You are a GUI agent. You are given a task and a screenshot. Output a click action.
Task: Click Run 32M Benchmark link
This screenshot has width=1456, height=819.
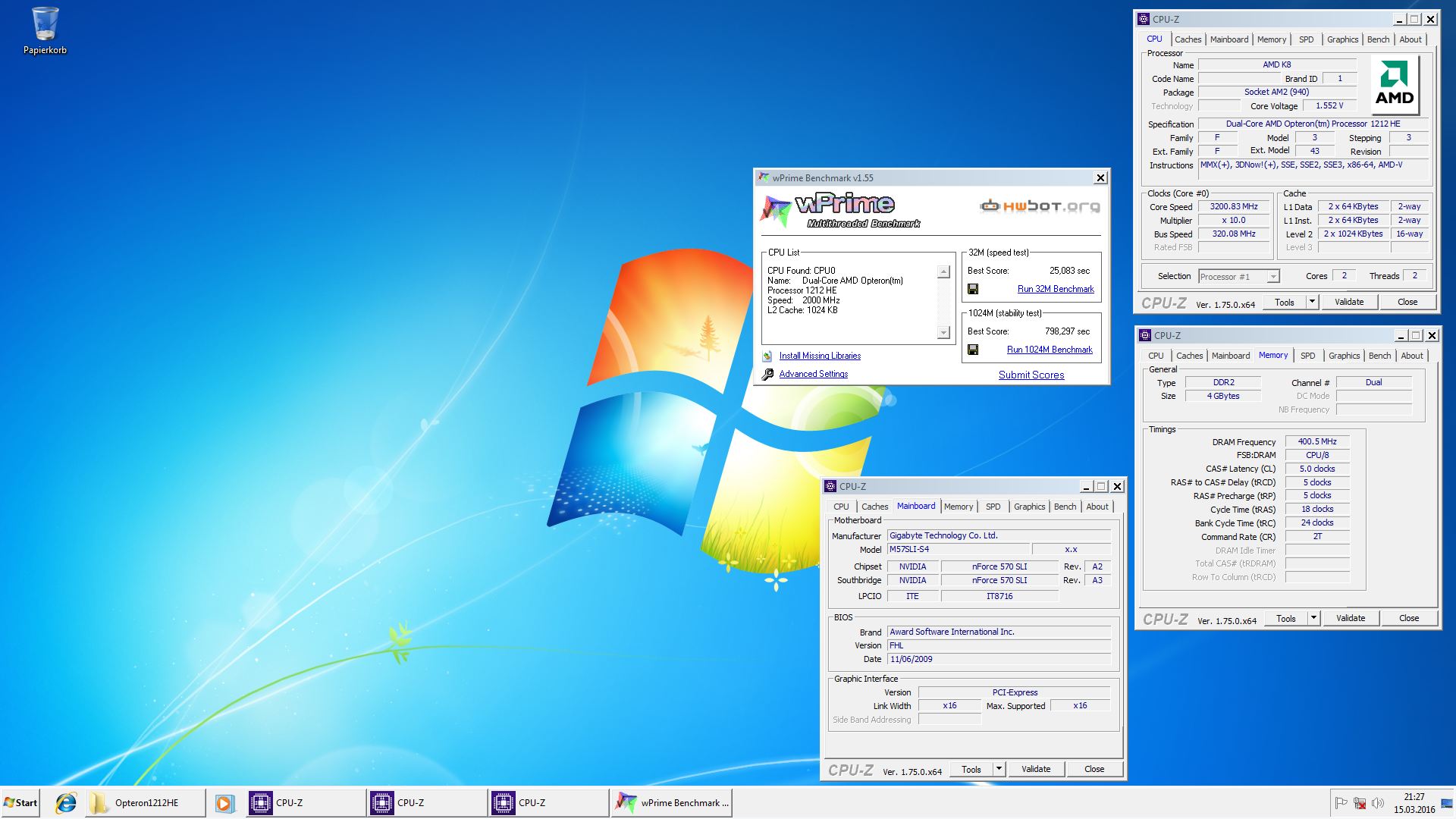(1056, 289)
